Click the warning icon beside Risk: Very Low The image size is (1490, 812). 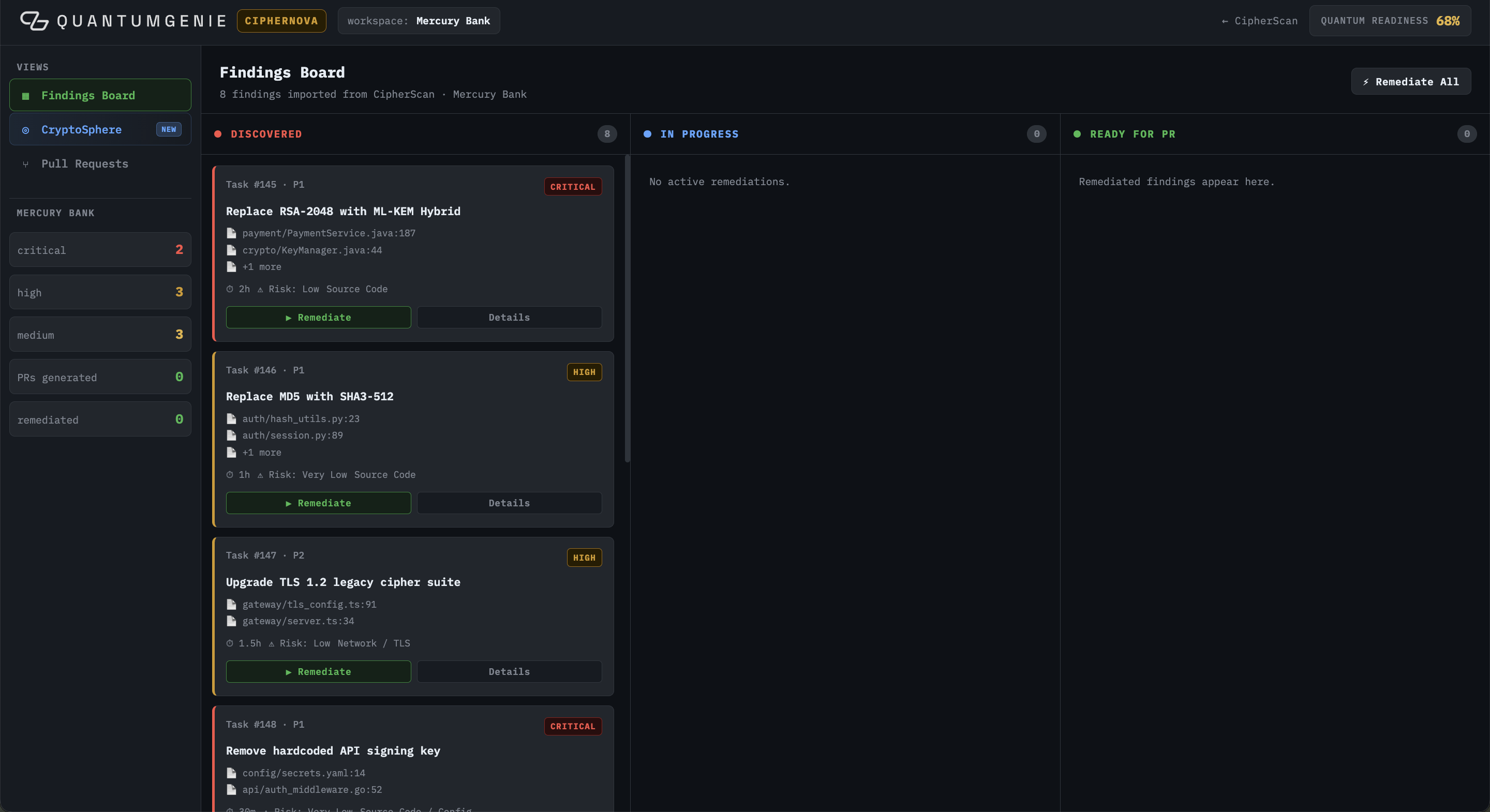point(260,475)
